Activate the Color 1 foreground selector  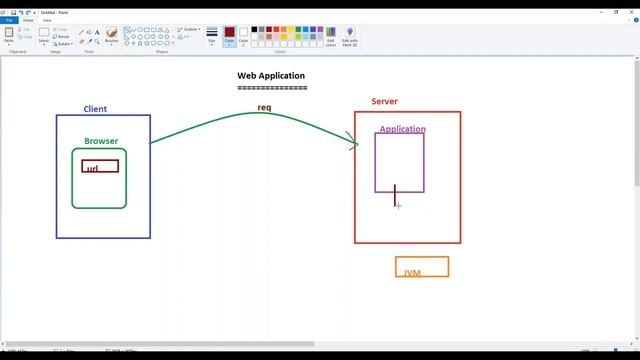point(229,36)
